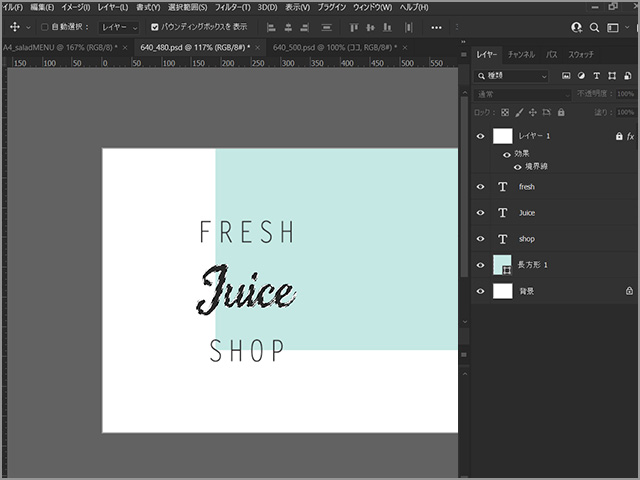The width and height of the screenshot is (640, 480).
Task: Select the Move tool icon in options bar
Action: 15,27
